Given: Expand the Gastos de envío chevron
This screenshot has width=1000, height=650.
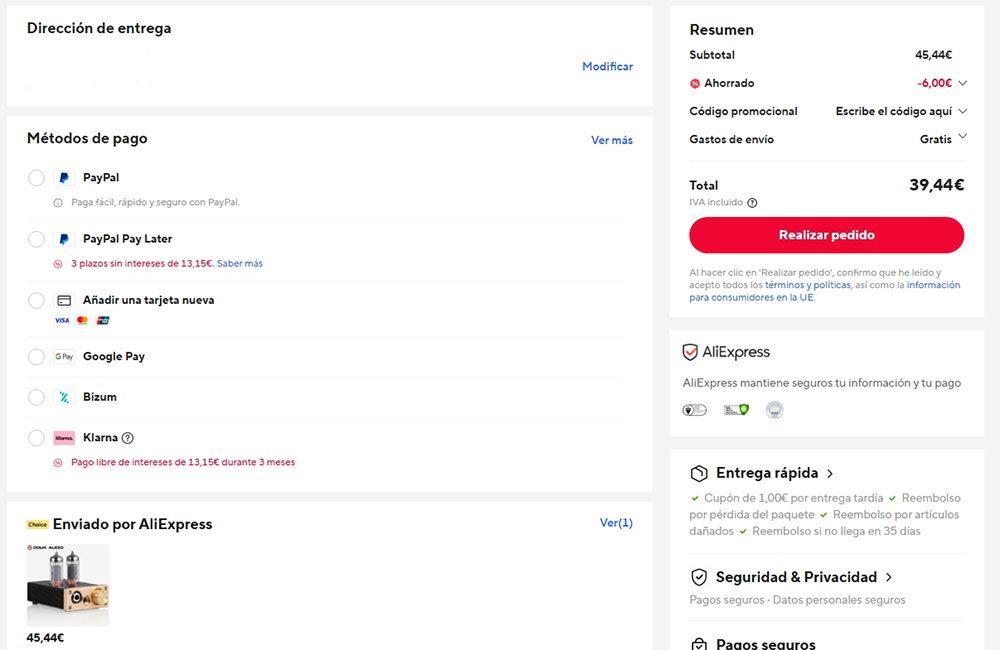Looking at the screenshot, I should click(962, 136).
